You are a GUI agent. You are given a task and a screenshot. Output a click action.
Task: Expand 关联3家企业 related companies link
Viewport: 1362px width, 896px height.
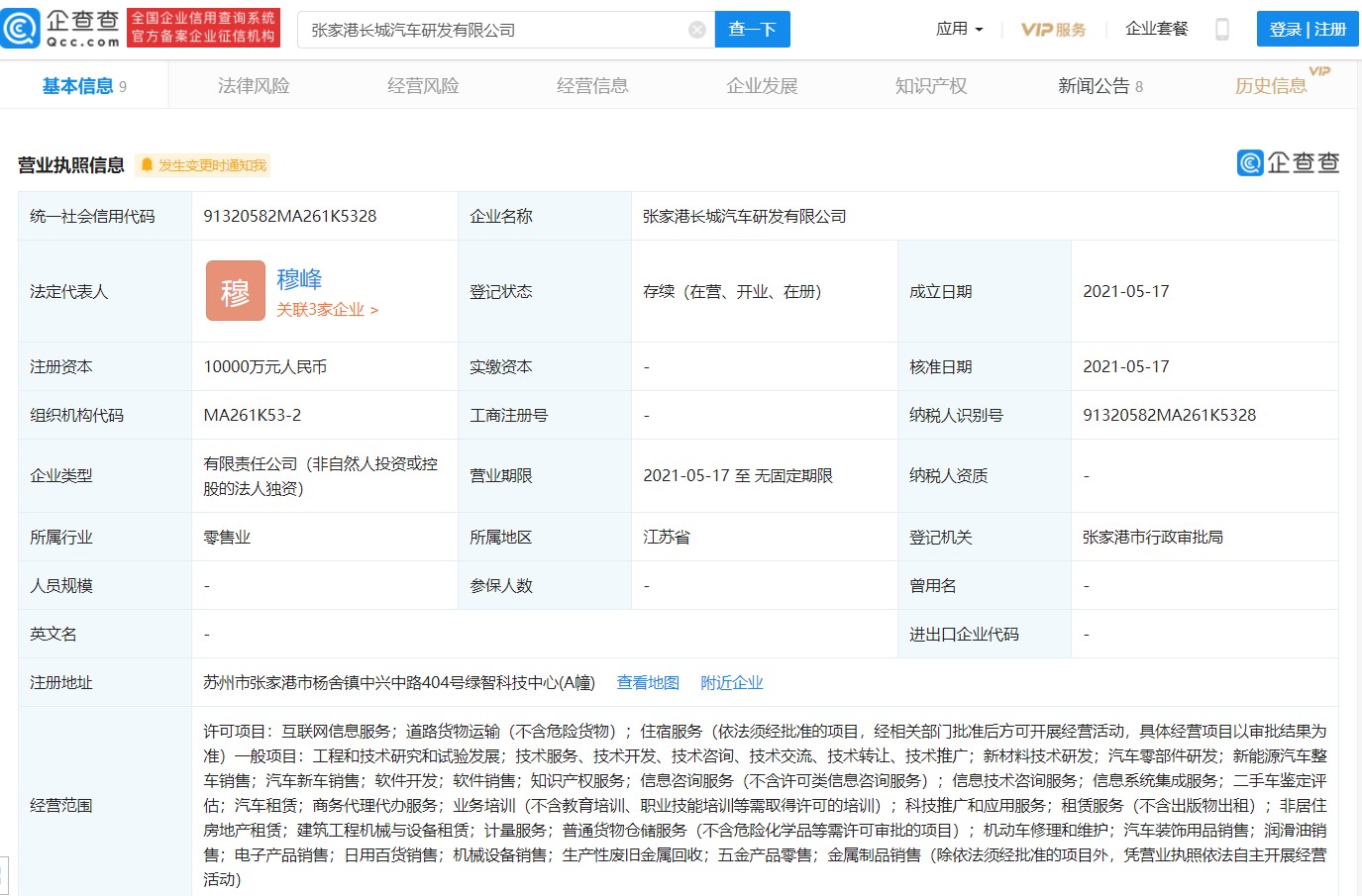(x=327, y=310)
